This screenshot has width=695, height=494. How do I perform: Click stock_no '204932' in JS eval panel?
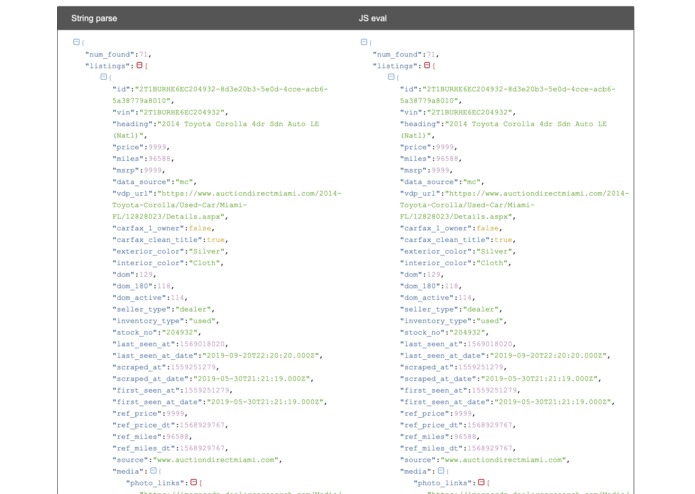pyautogui.click(x=467, y=332)
